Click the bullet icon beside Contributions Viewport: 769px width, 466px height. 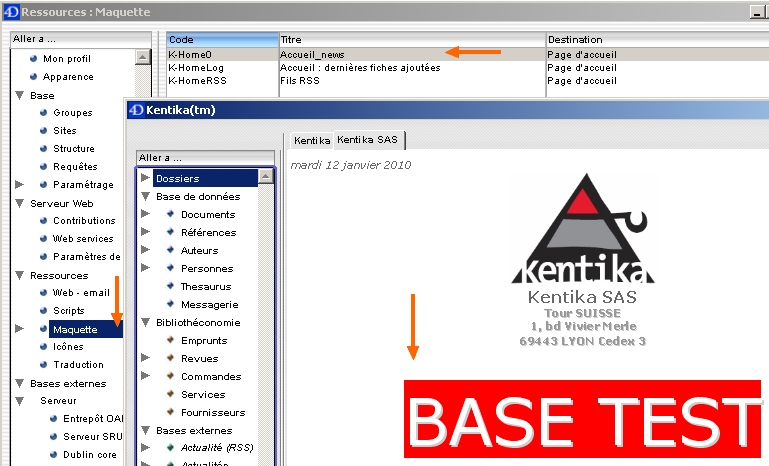pos(44,220)
